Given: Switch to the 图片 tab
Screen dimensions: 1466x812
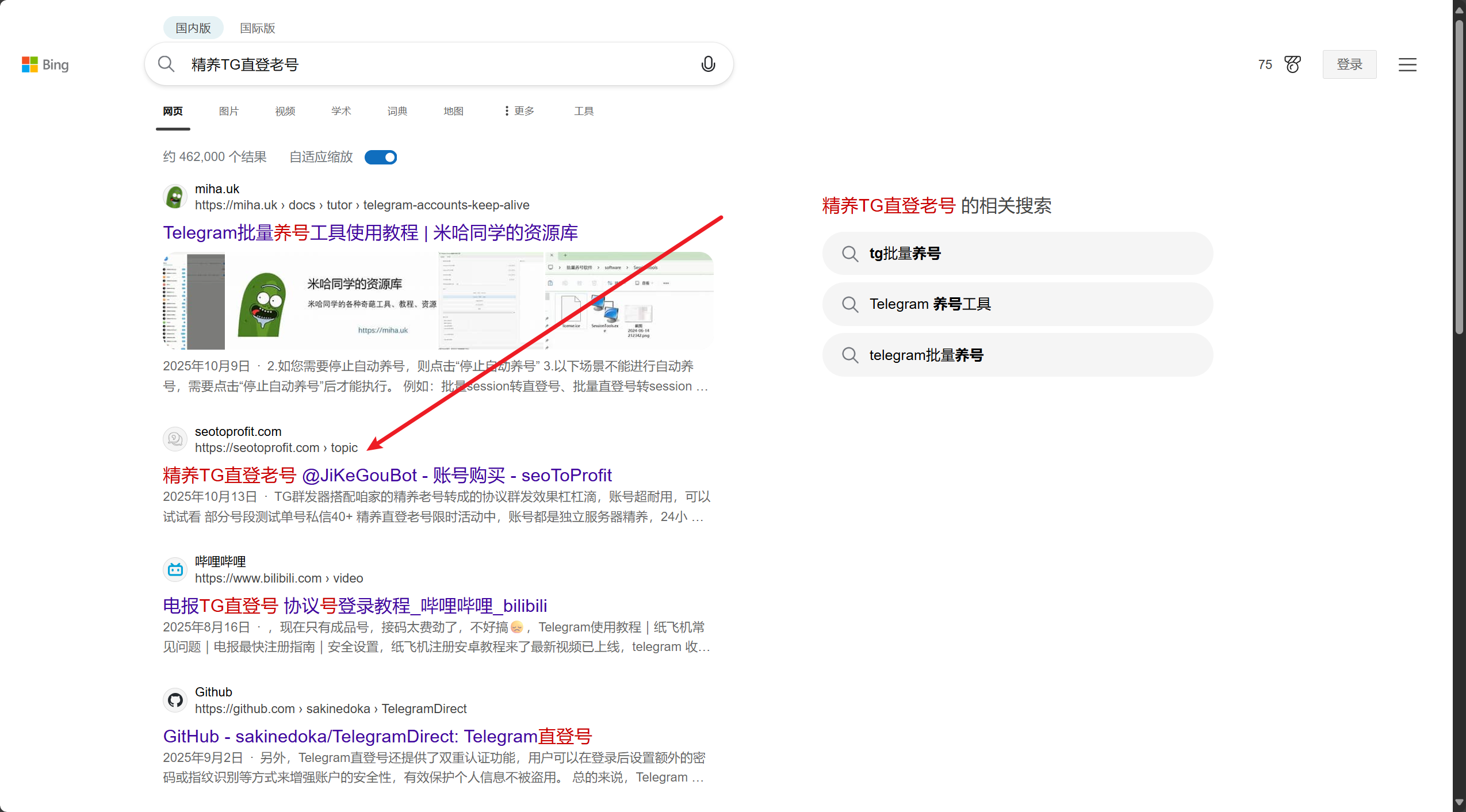Looking at the screenshot, I should (228, 111).
